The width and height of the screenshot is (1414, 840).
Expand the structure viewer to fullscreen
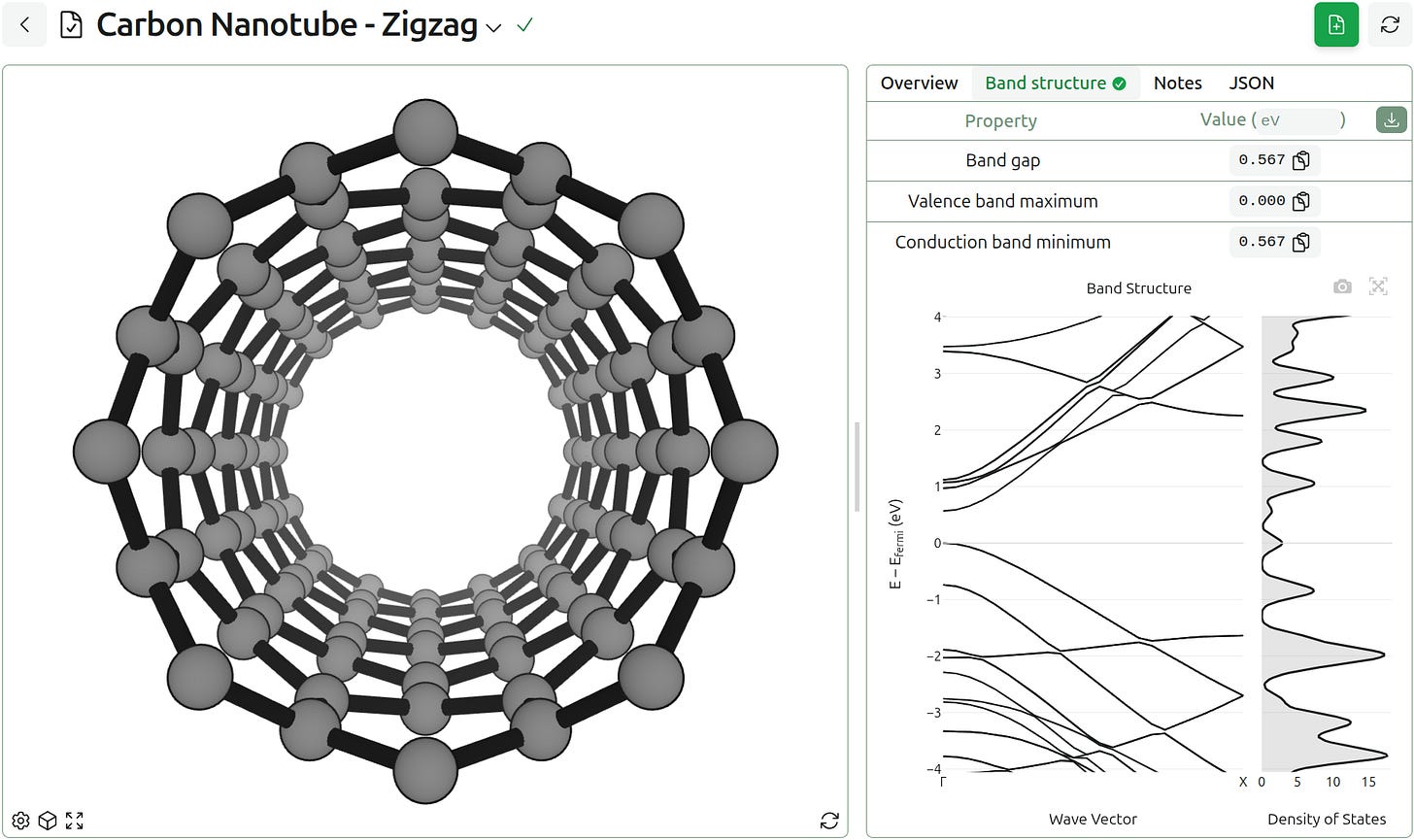[75, 821]
